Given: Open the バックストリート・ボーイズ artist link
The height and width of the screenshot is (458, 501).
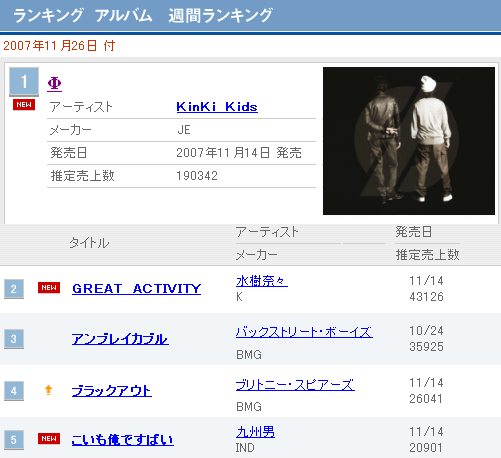Looking at the screenshot, I should pos(304,332).
